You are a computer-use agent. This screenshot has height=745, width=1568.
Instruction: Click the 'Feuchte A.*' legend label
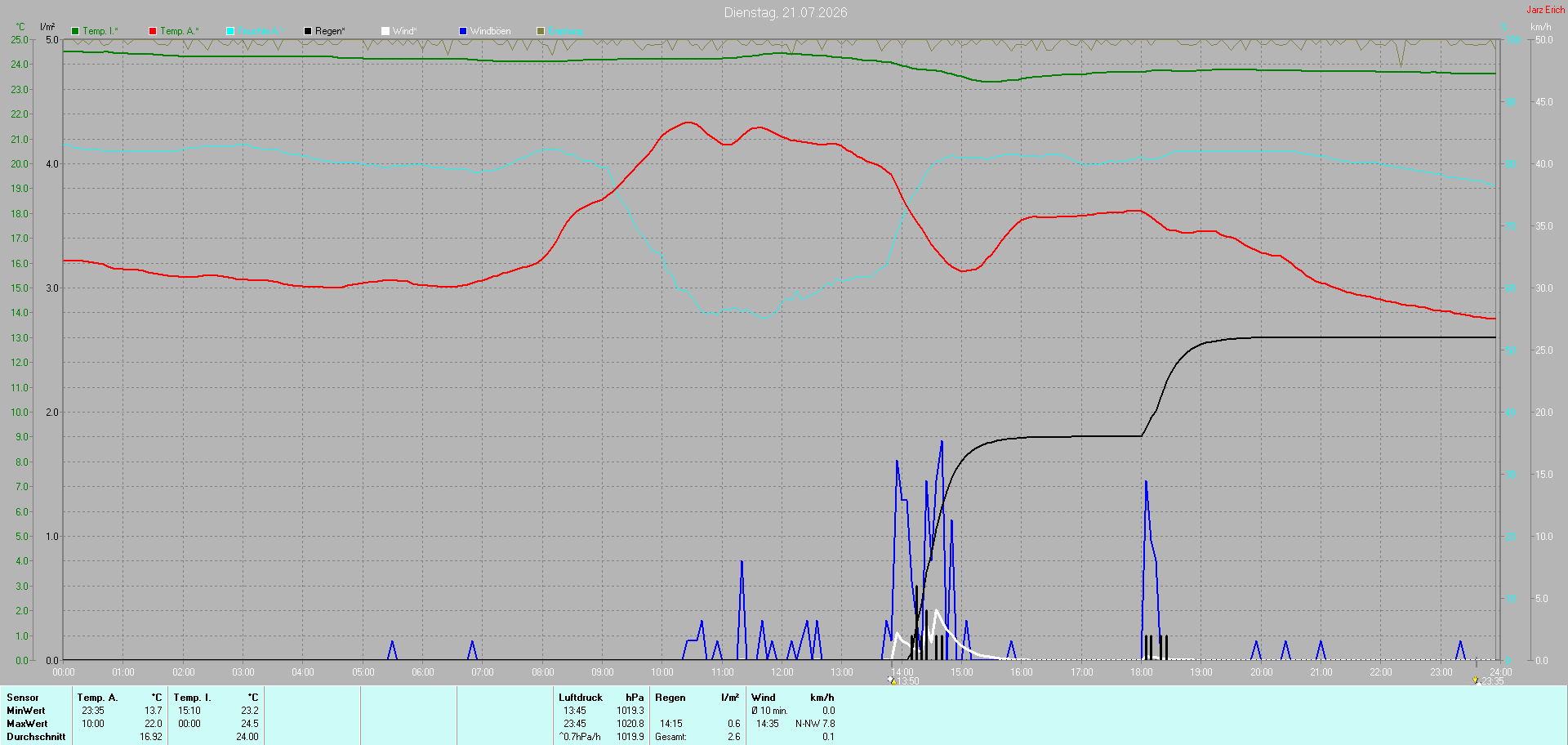pos(261,31)
